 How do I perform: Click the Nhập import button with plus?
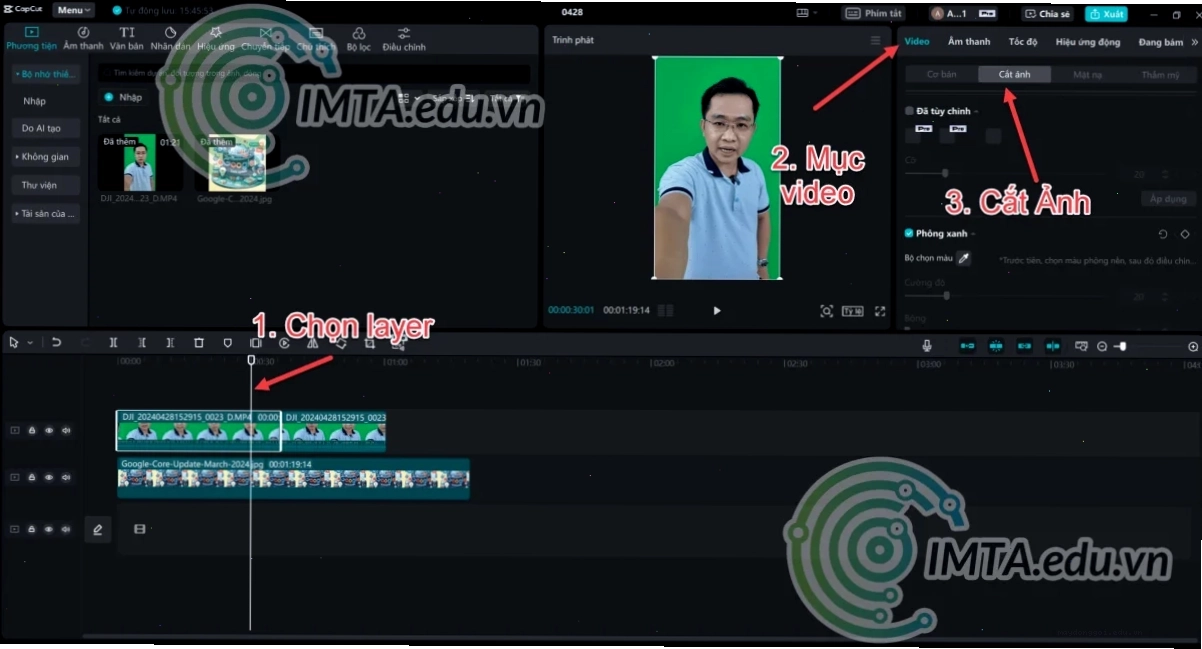coord(124,97)
